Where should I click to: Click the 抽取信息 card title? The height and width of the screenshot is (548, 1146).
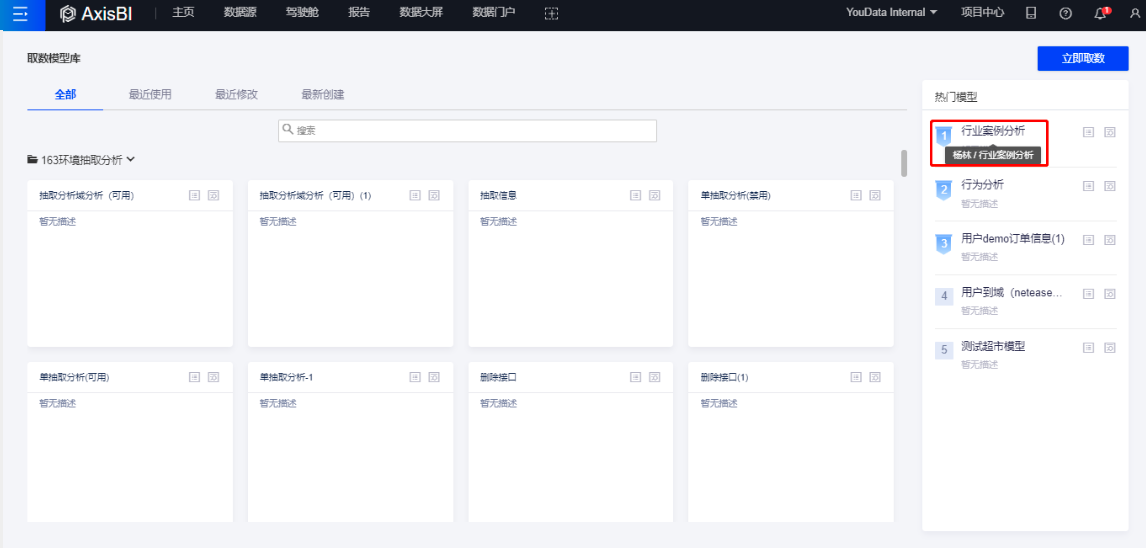coord(498,196)
